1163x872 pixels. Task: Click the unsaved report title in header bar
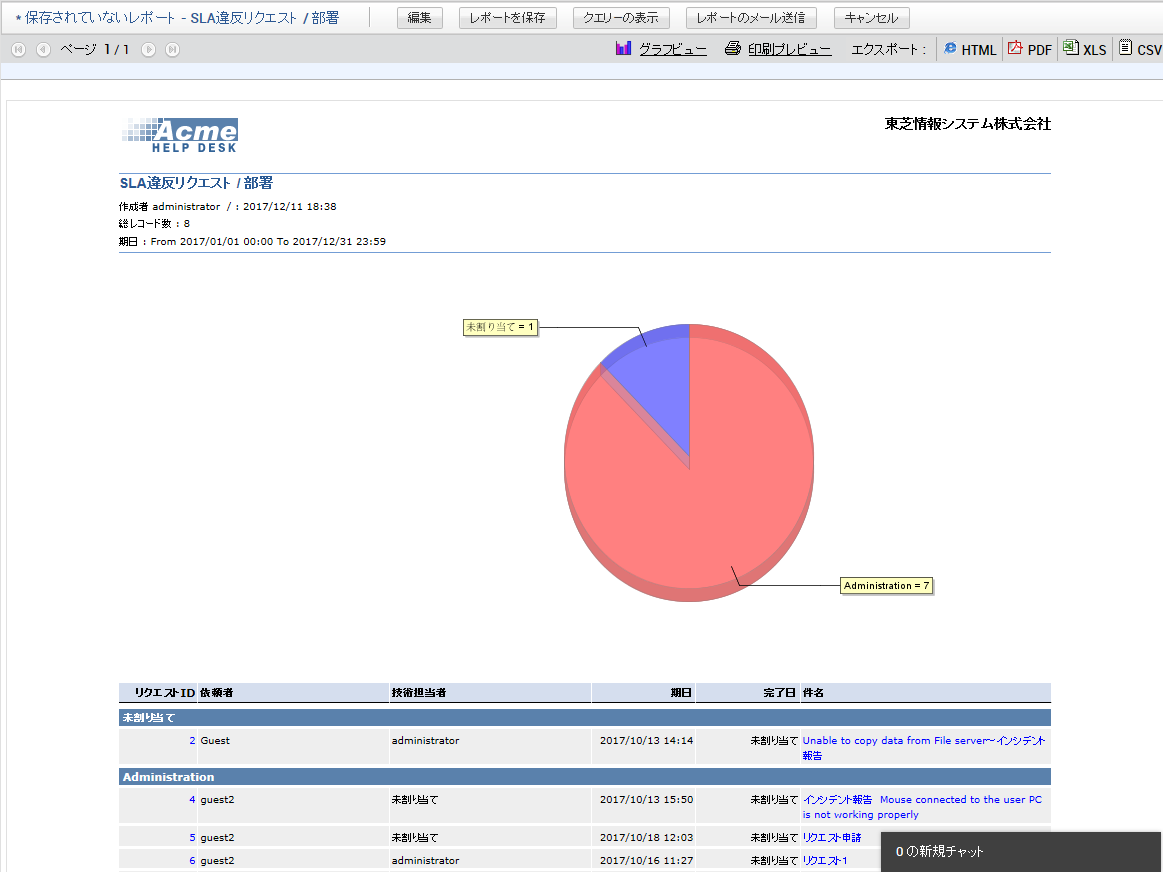click(x=177, y=18)
